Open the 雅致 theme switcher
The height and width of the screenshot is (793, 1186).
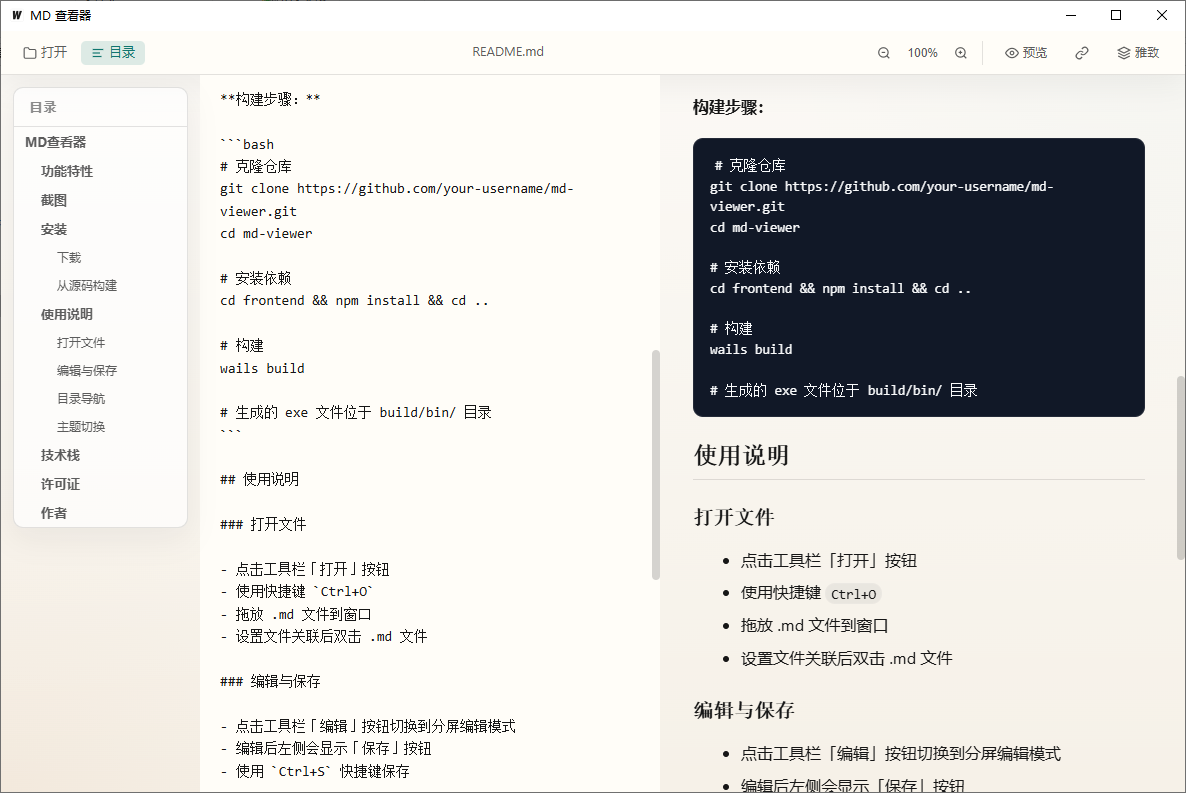click(1138, 53)
